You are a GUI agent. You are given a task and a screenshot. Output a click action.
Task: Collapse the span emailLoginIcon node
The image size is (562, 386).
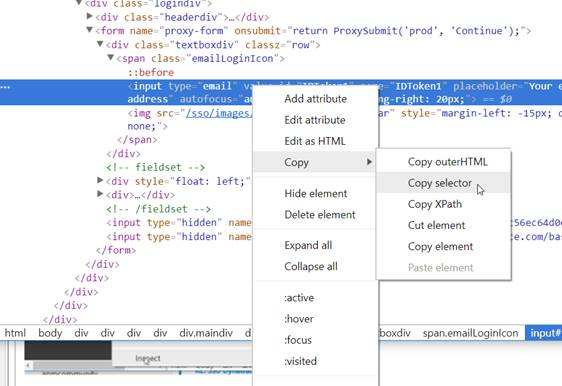[111, 57]
